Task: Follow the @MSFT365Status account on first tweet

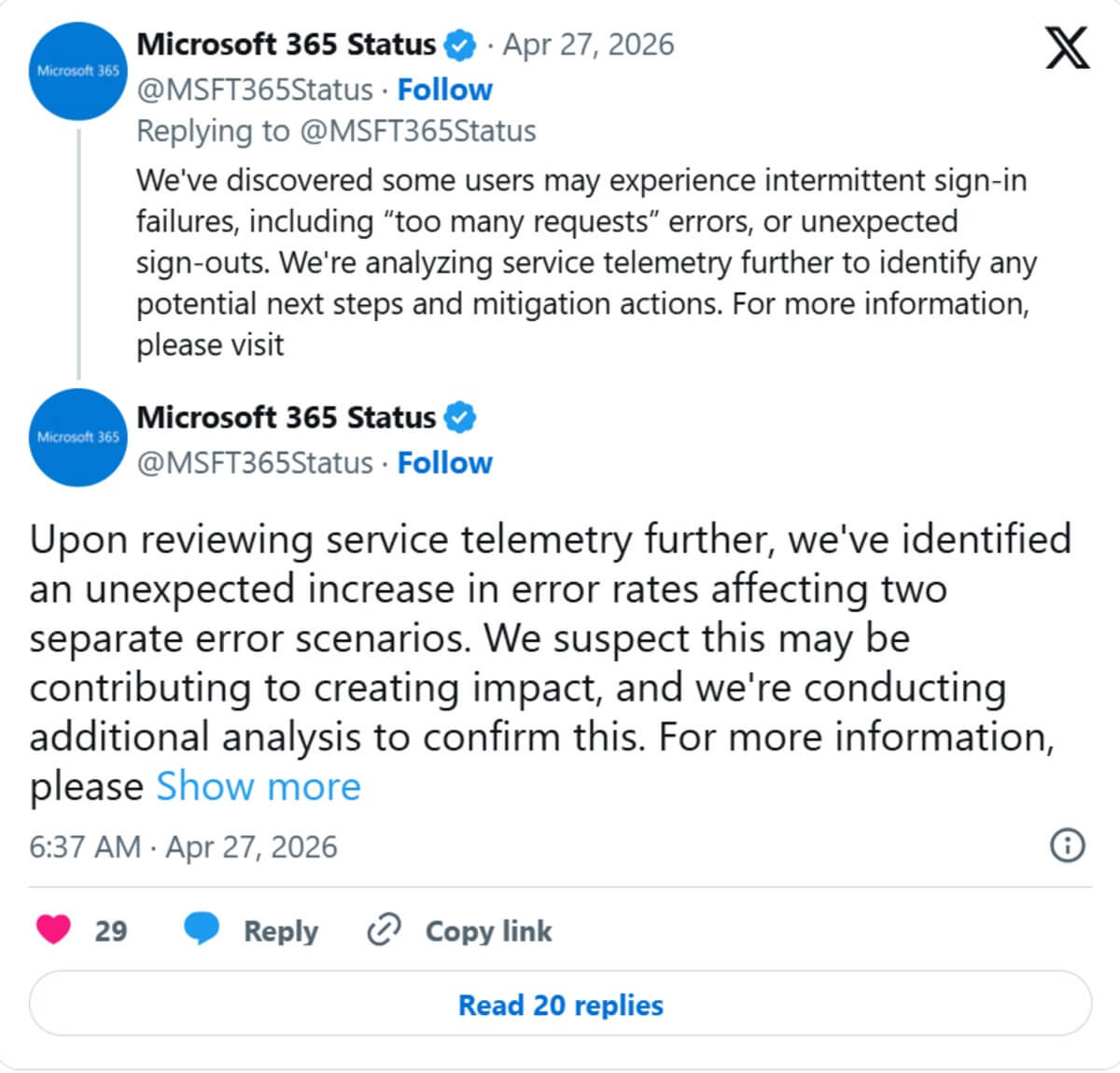Action: point(445,89)
